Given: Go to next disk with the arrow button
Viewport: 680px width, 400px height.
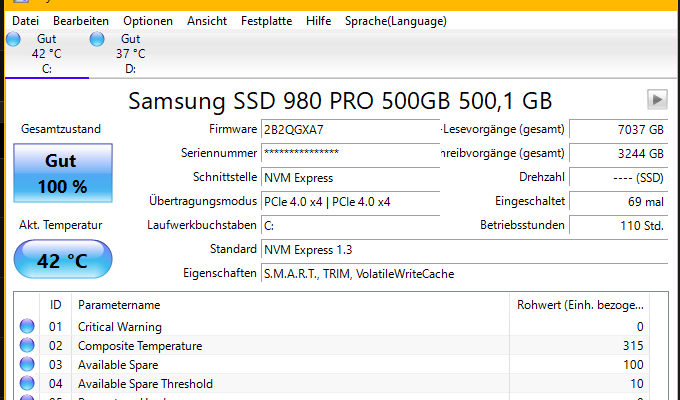Looking at the screenshot, I should point(657,100).
